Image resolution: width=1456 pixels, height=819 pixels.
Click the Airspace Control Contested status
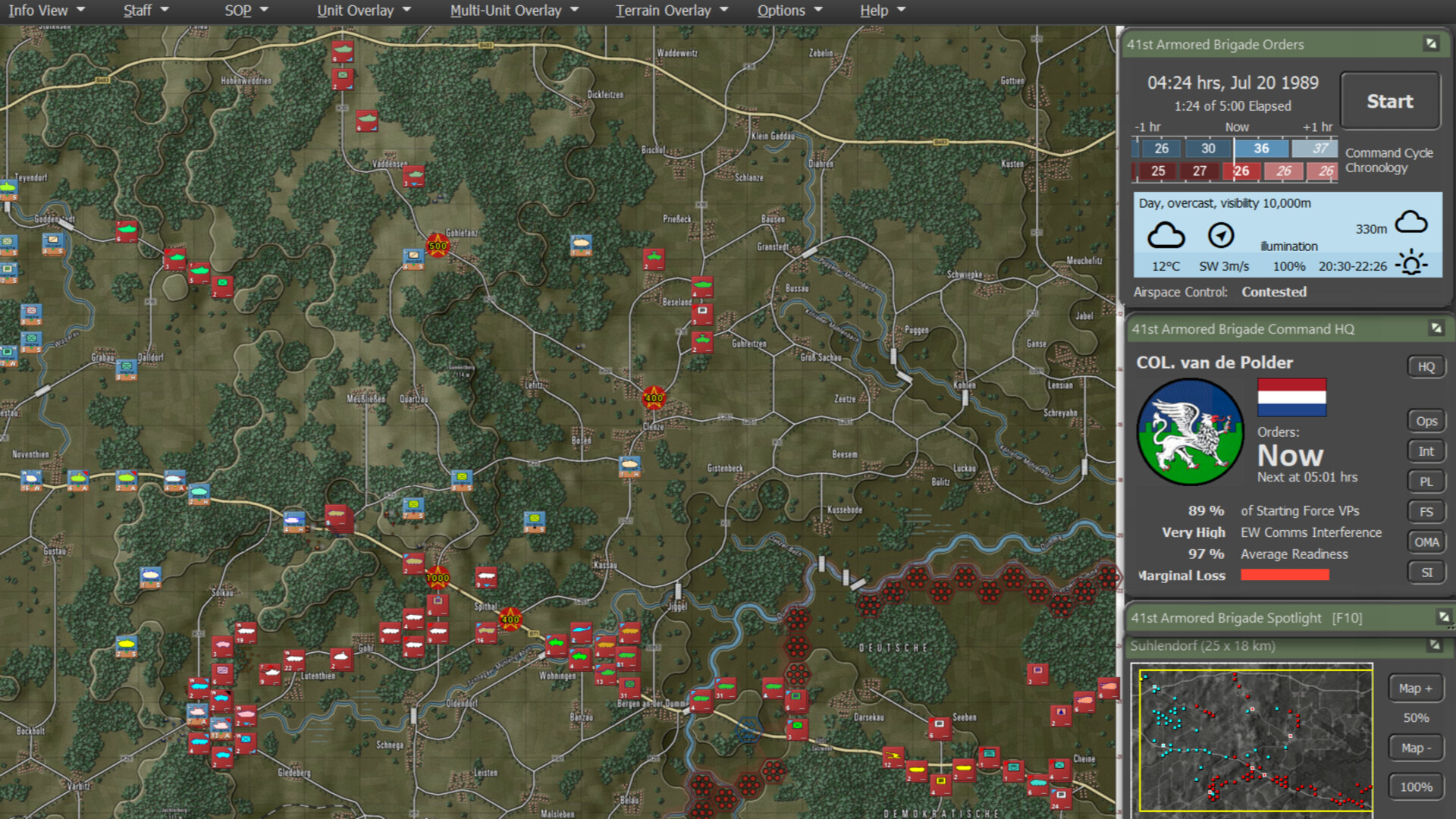pos(1273,292)
